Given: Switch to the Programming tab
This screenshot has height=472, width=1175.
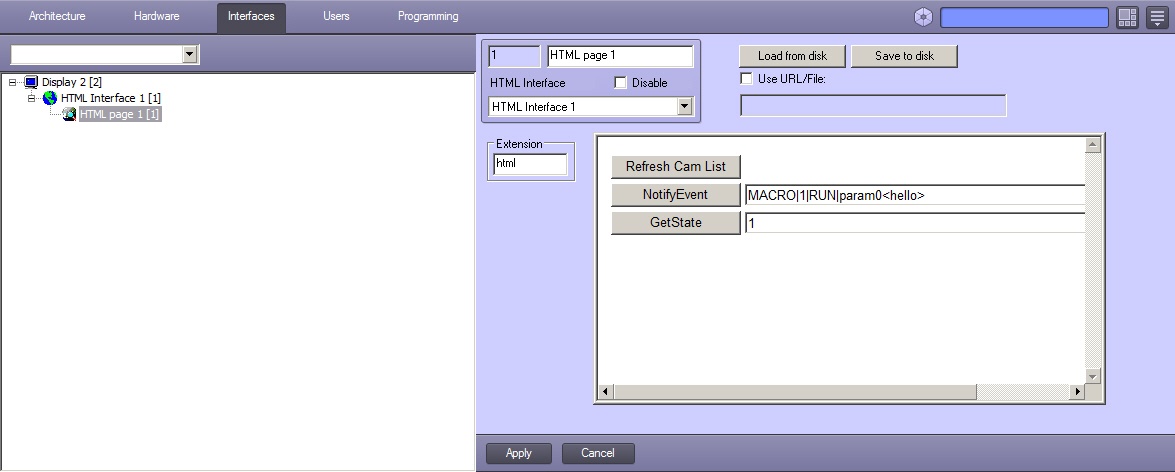Looking at the screenshot, I should point(428,17).
